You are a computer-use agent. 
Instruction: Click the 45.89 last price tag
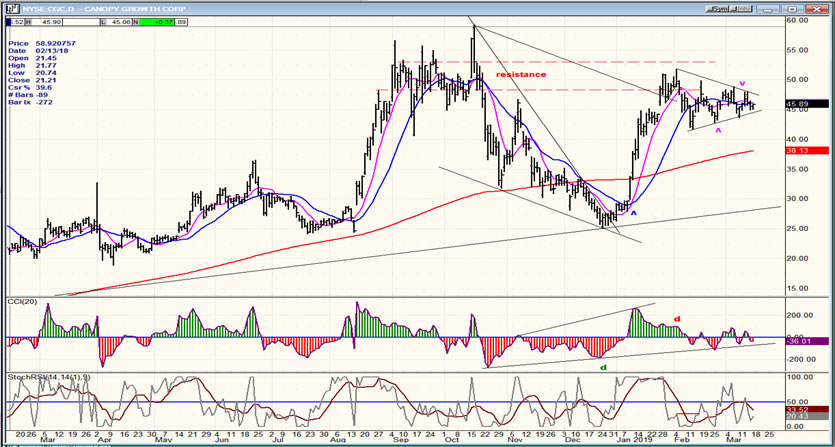tap(807, 104)
